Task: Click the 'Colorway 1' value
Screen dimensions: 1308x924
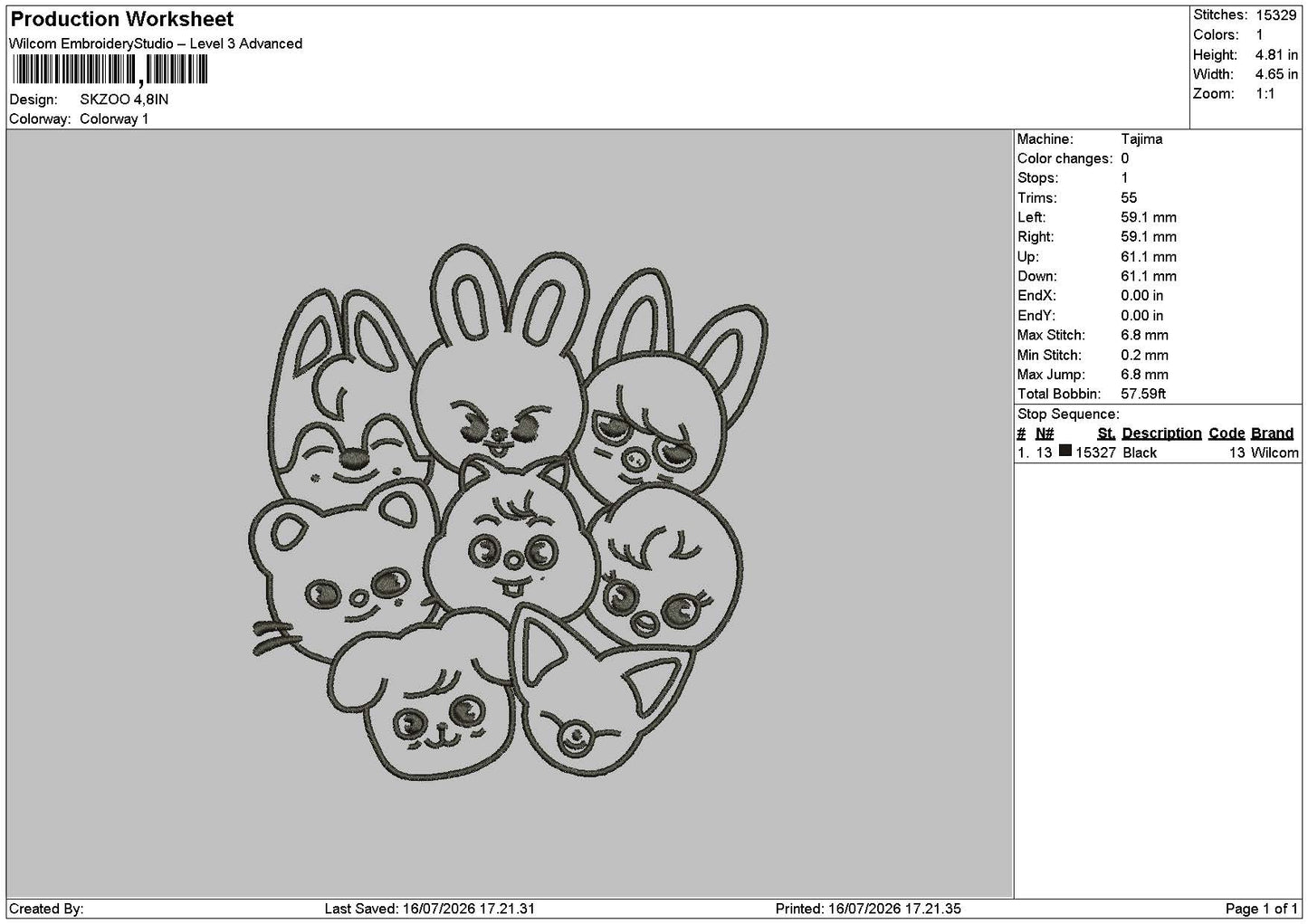Action: 114,119
